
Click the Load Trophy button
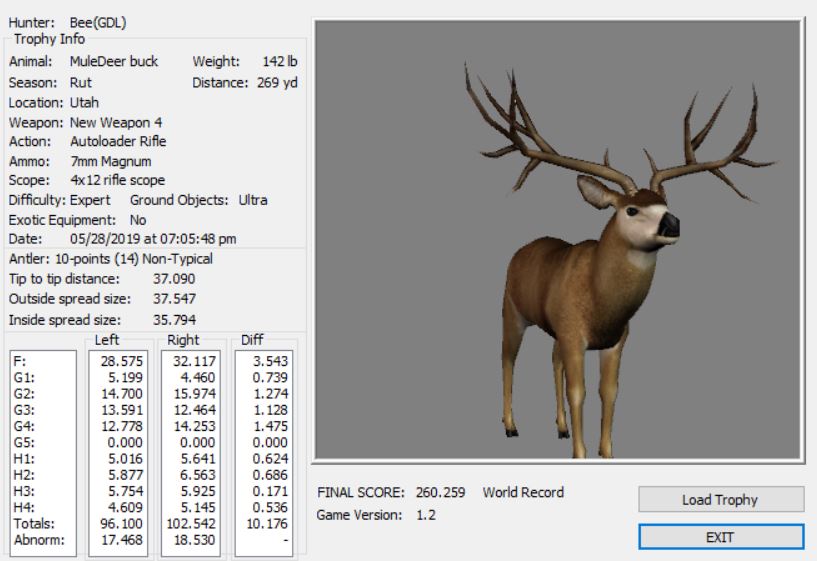(x=720, y=499)
